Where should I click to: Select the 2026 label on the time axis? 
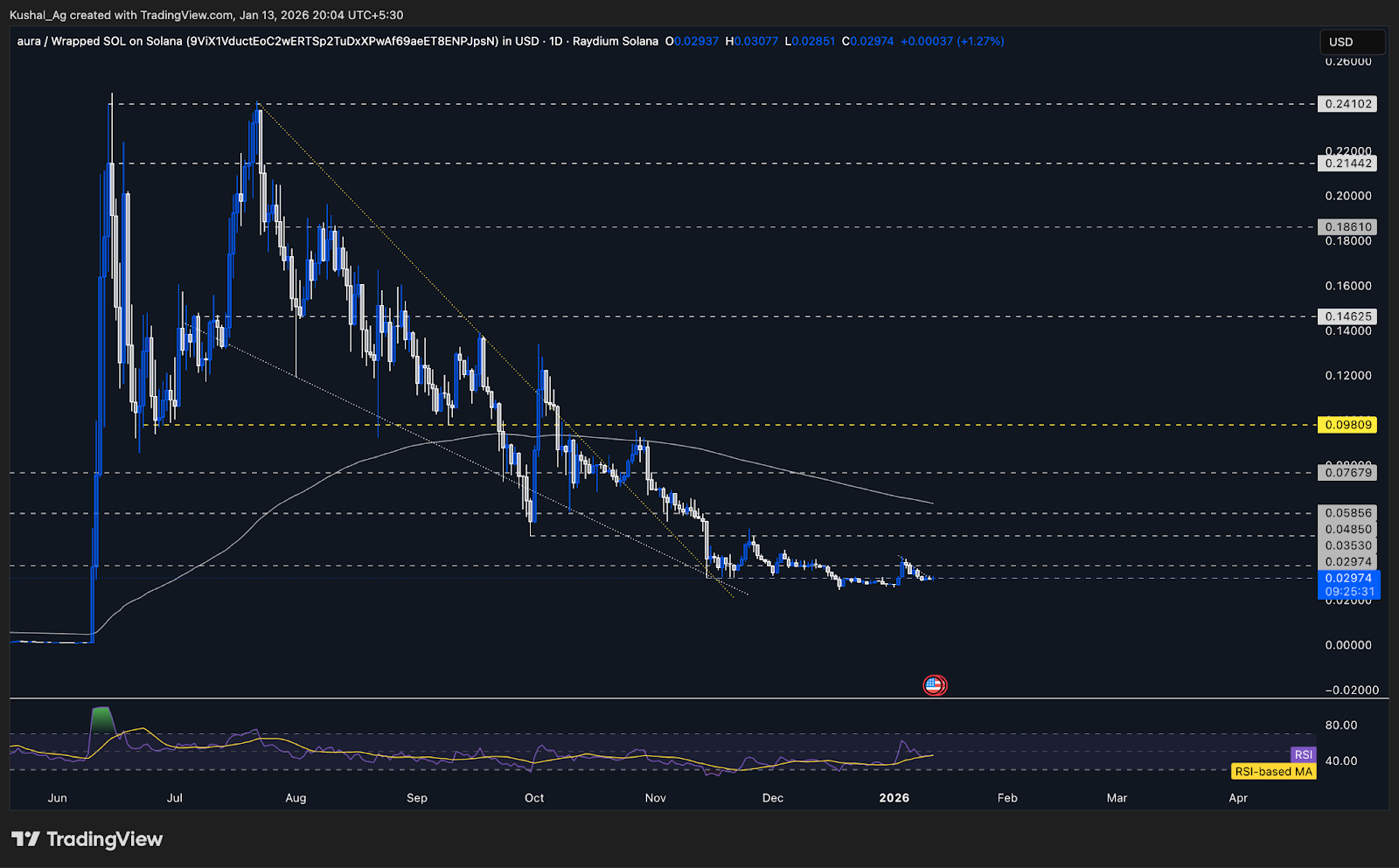click(x=894, y=797)
